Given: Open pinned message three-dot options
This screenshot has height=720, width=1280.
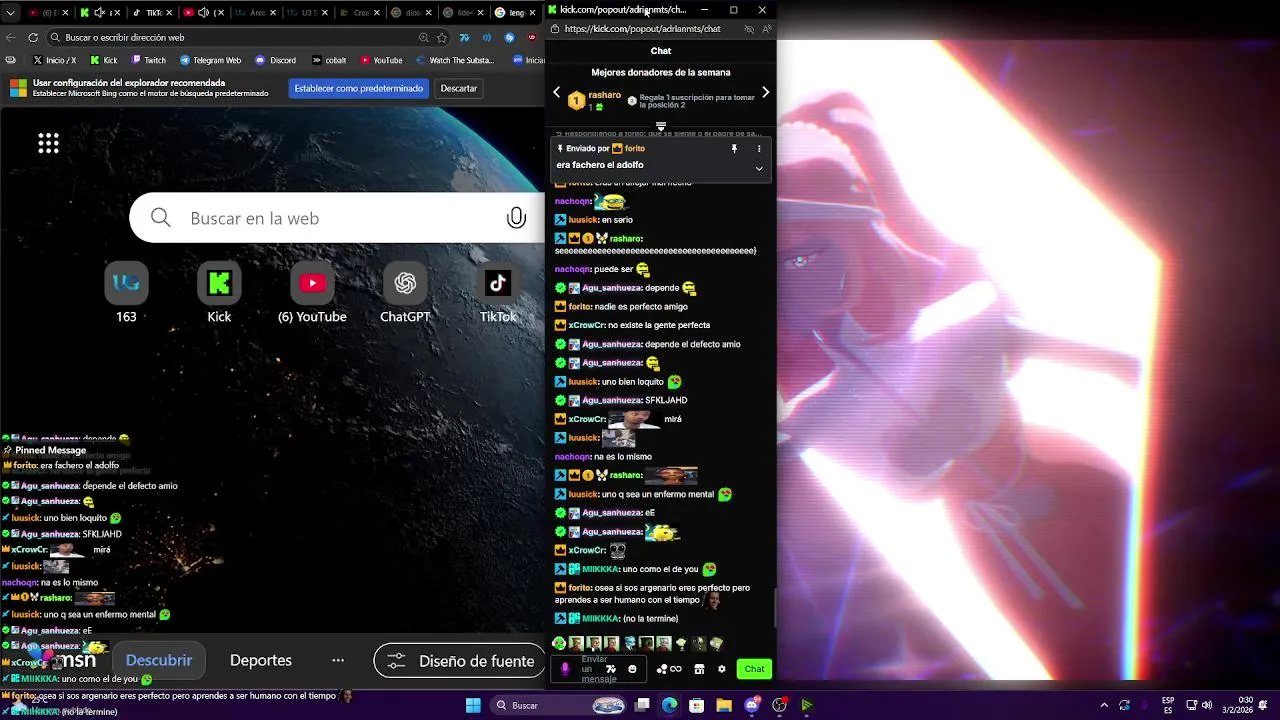Looking at the screenshot, I should point(759,148).
